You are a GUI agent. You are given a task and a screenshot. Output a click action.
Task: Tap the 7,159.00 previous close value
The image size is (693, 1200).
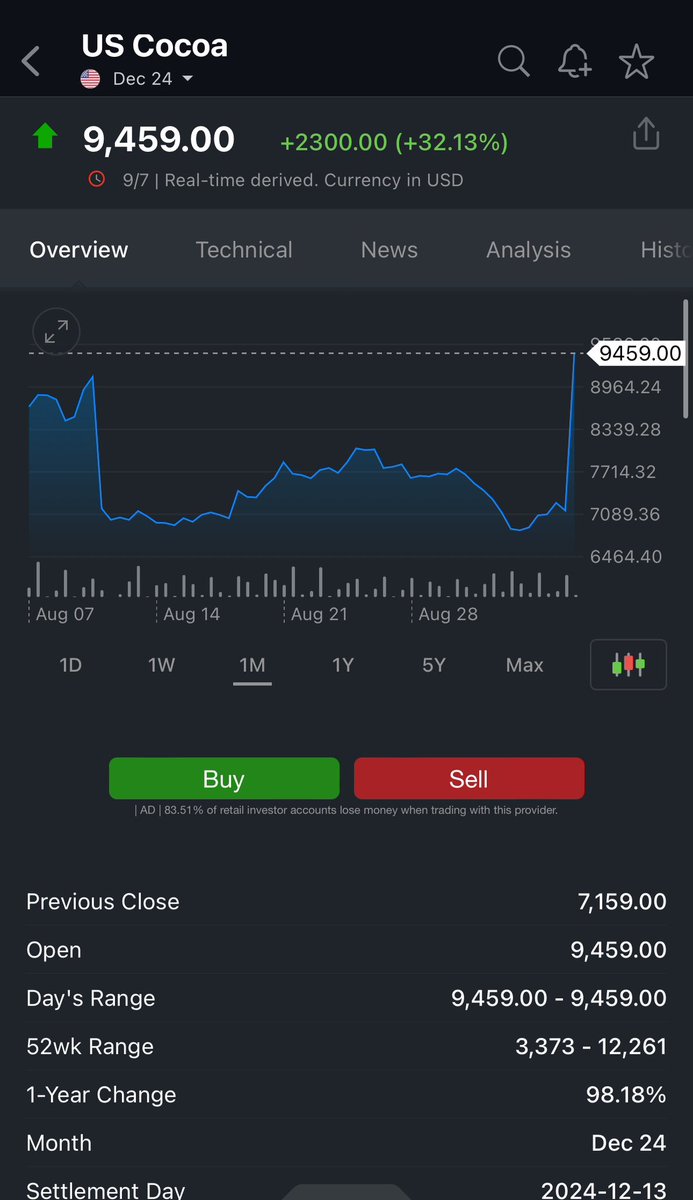622,902
